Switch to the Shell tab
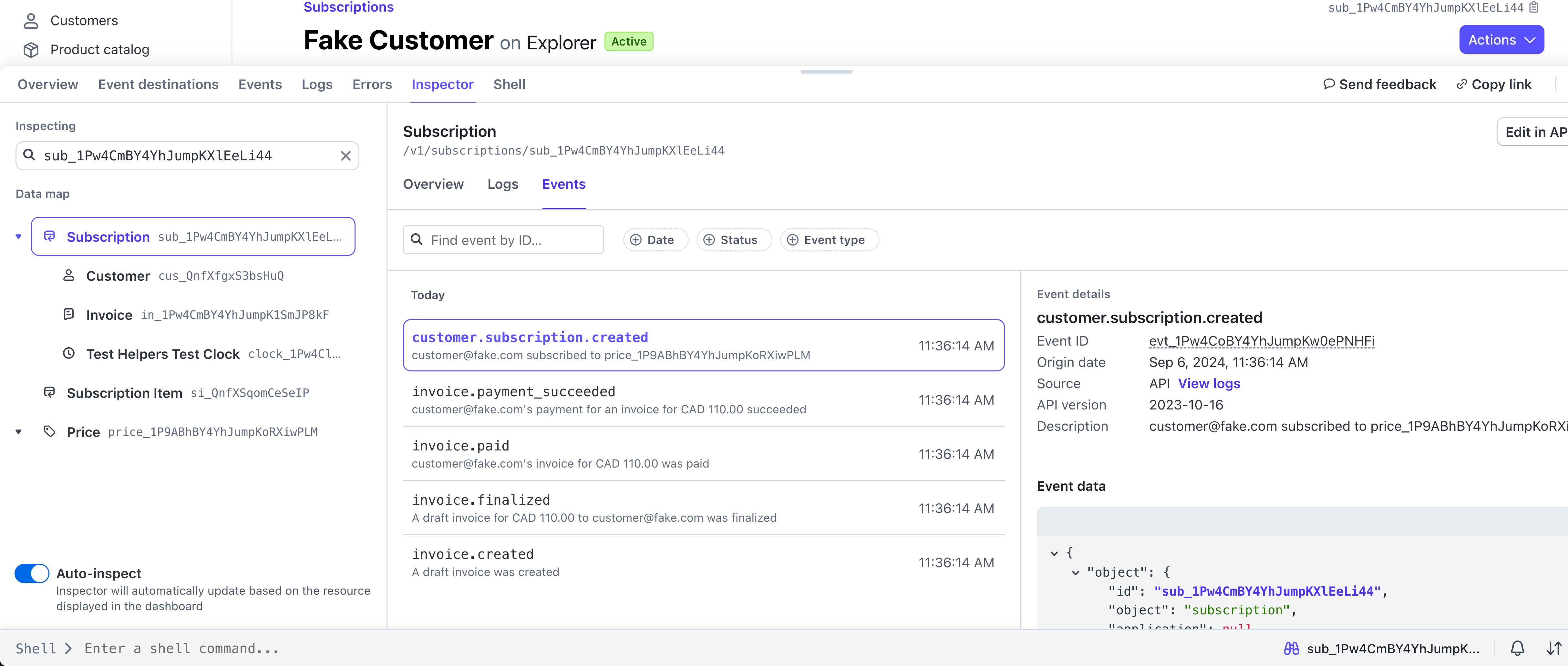1568x666 pixels. coord(509,85)
